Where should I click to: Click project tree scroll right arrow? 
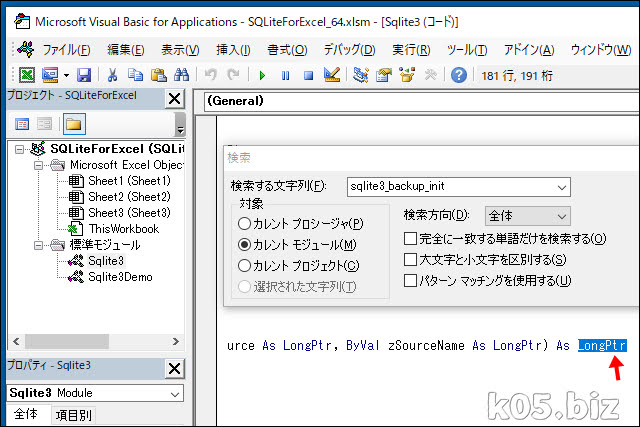point(176,341)
